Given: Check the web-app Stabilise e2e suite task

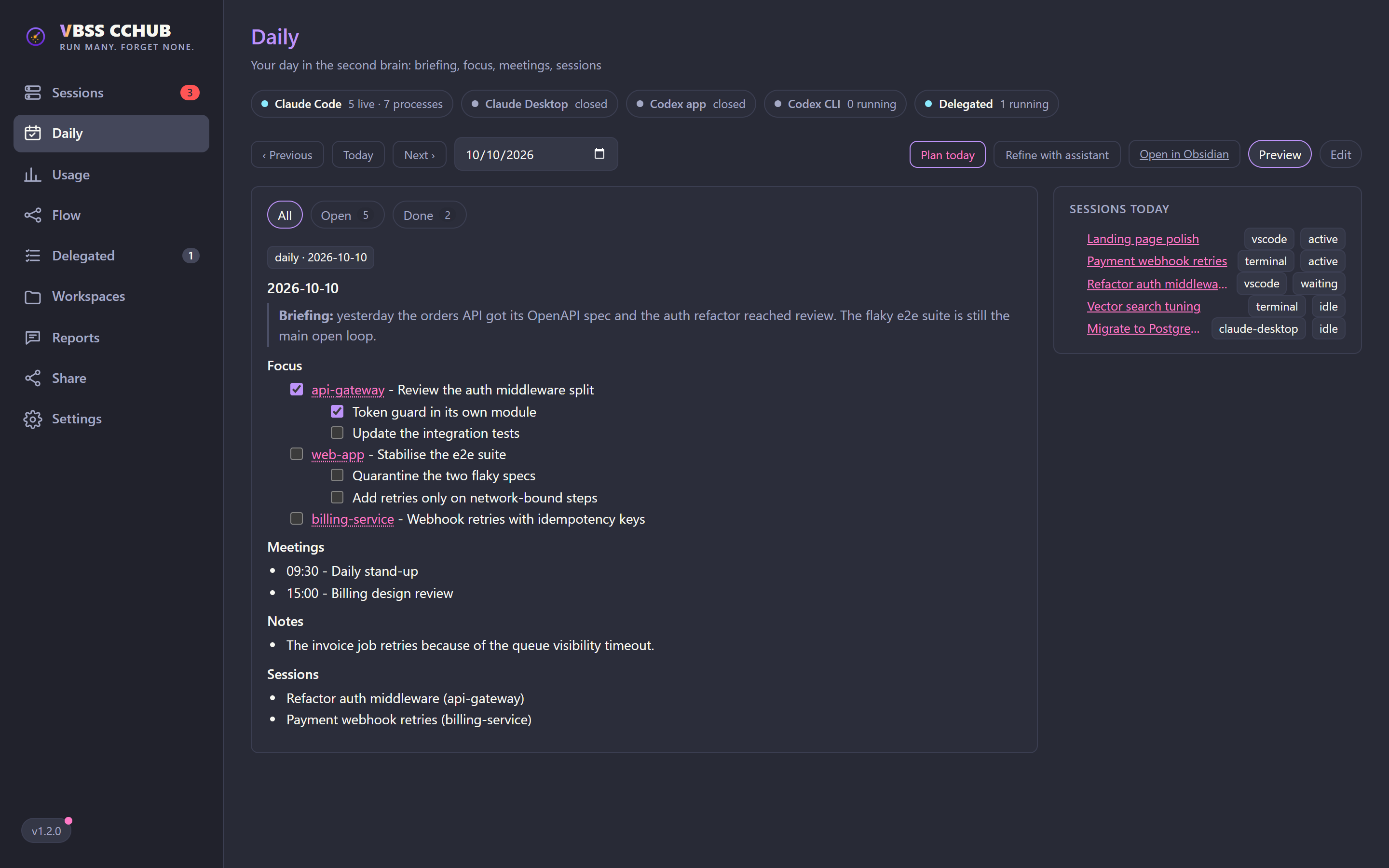Looking at the screenshot, I should coord(296,453).
